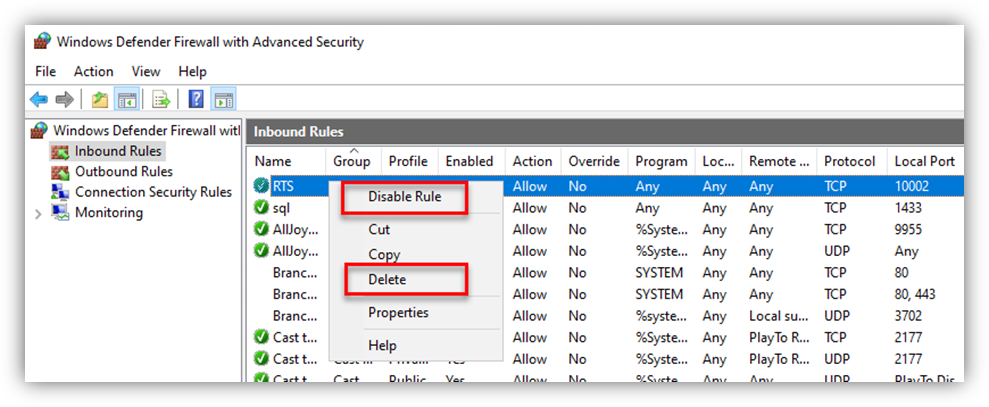Click the blue Back arrow in toolbar

[x=39, y=99]
